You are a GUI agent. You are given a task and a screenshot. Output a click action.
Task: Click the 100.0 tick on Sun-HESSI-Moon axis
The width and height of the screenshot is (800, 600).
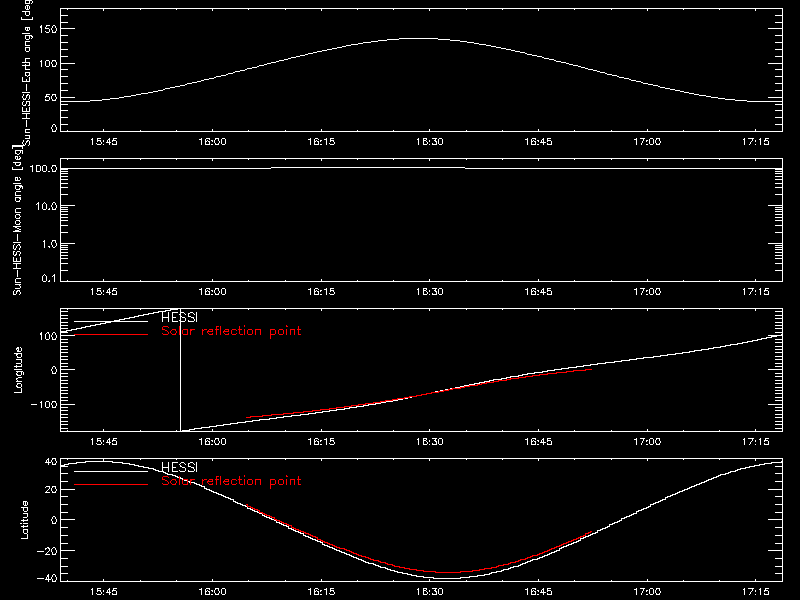tap(43, 168)
